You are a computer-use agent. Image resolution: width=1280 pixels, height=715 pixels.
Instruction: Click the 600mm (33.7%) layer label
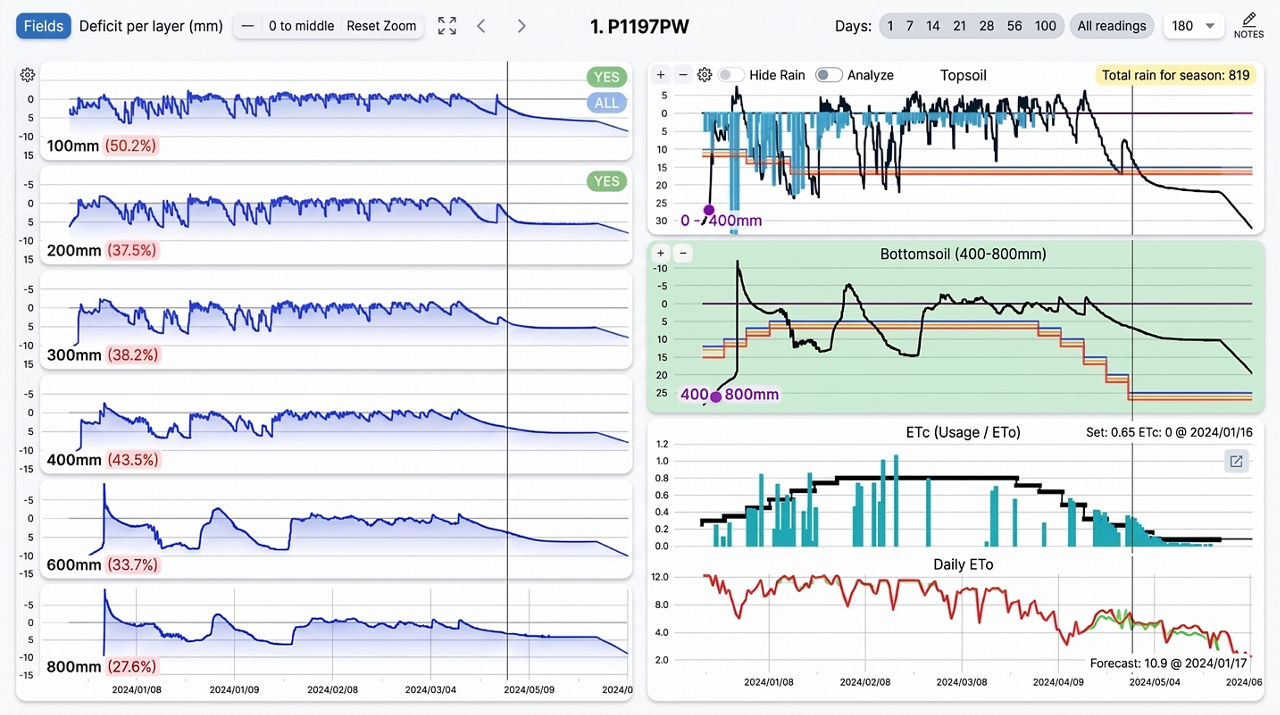[x=102, y=565]
